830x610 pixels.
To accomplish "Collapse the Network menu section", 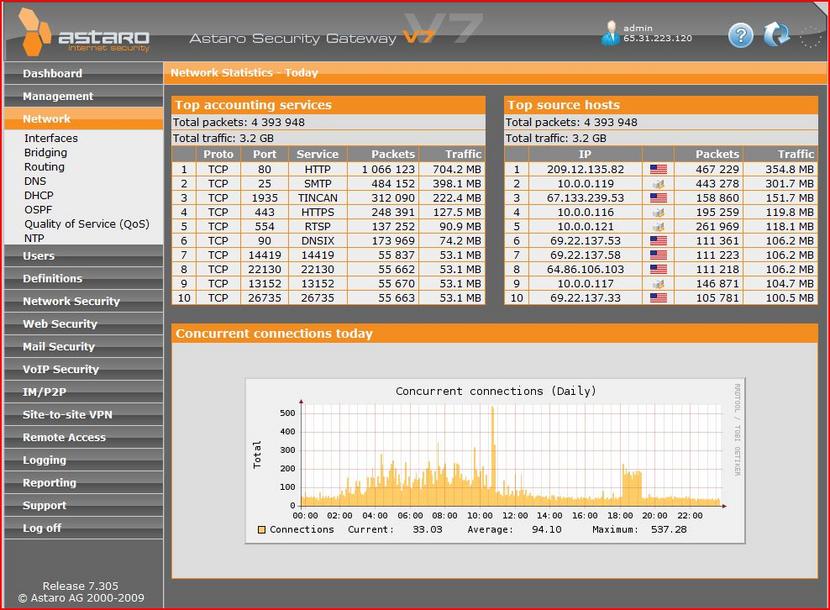I will (x=84, y=119).
